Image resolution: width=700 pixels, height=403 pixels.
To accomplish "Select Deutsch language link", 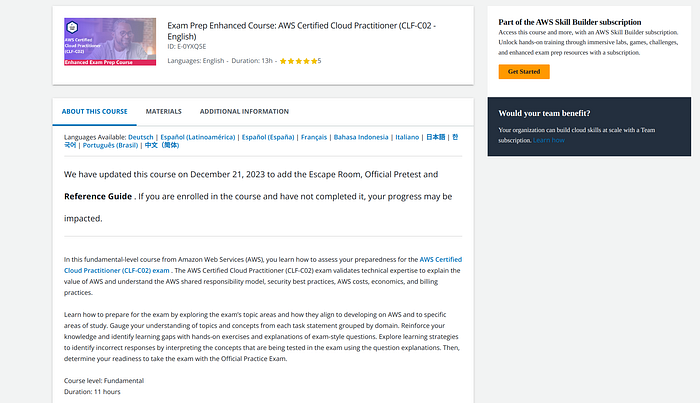I will point(141,135).
